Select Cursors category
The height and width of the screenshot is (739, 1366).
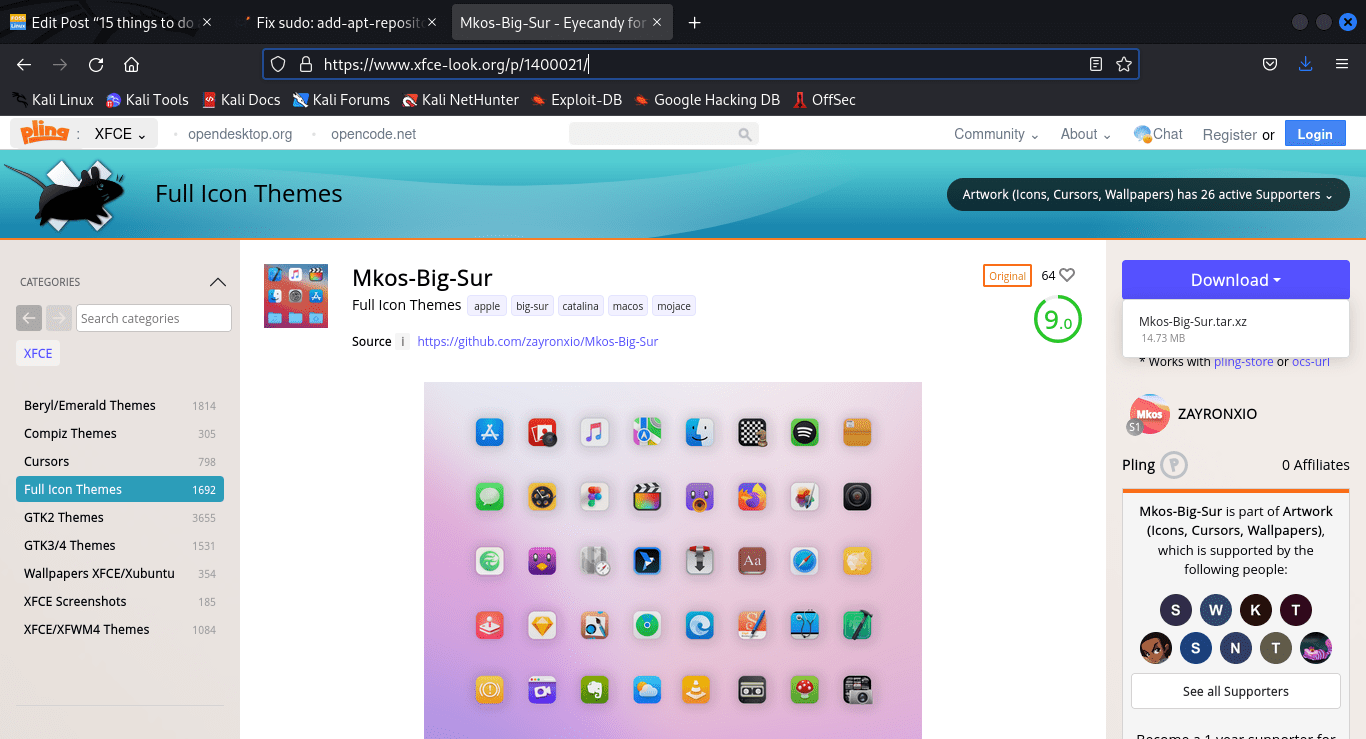pyautogui.click(x=120, y=461)
